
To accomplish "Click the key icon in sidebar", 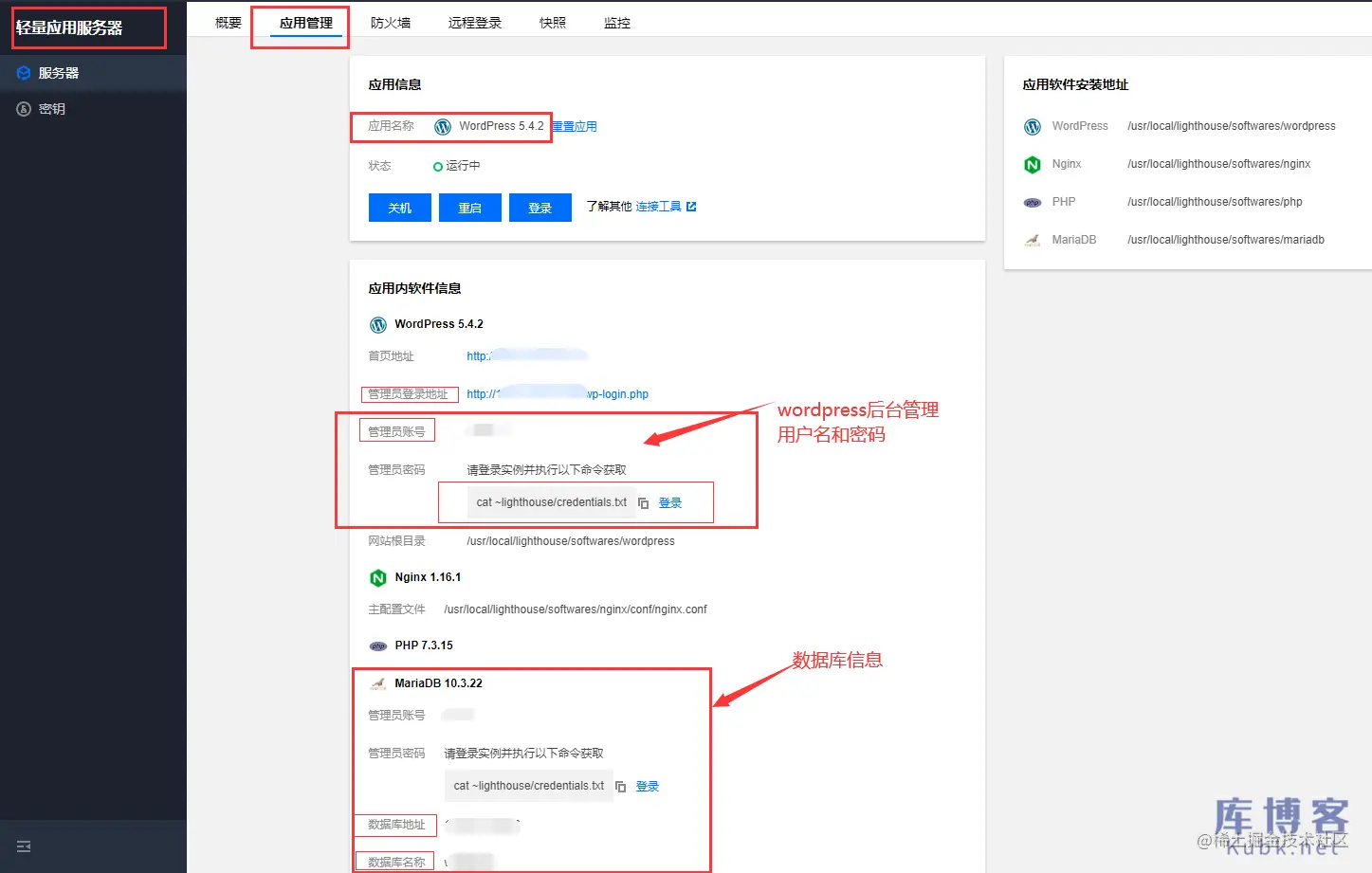I will [24, 109].
